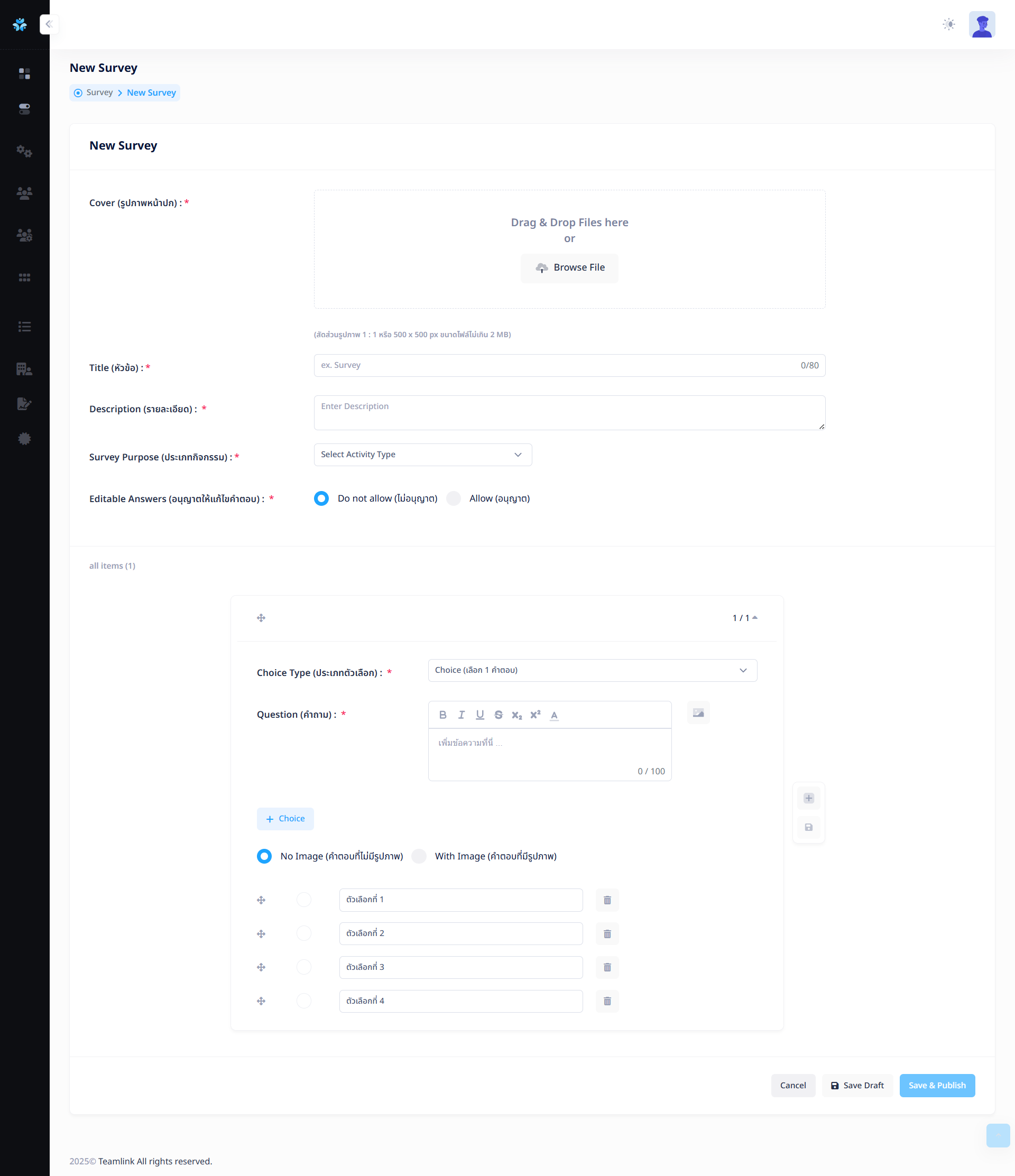Collapse question card 1 / 1 arrow
This screenshot has width=1015, height=1176.
754,617
